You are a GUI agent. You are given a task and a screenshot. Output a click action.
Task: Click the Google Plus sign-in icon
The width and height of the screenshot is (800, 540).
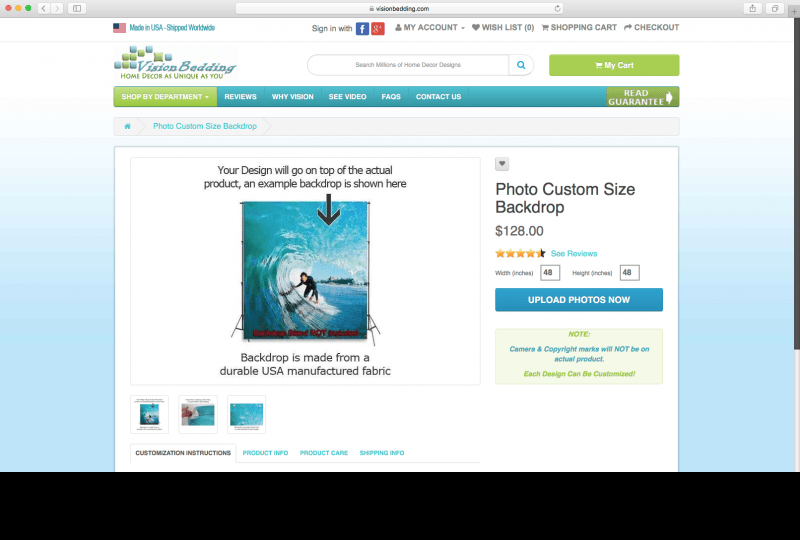(x=378, y=29)
